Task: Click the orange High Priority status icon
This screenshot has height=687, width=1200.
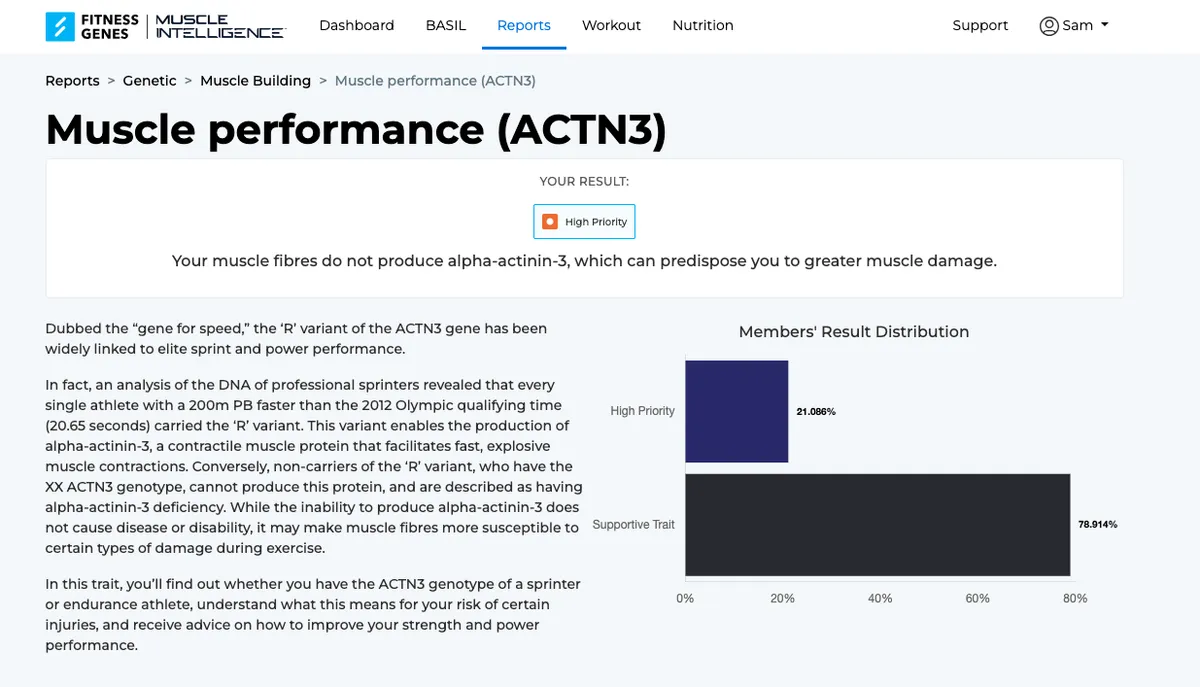Action: (549, 222)
